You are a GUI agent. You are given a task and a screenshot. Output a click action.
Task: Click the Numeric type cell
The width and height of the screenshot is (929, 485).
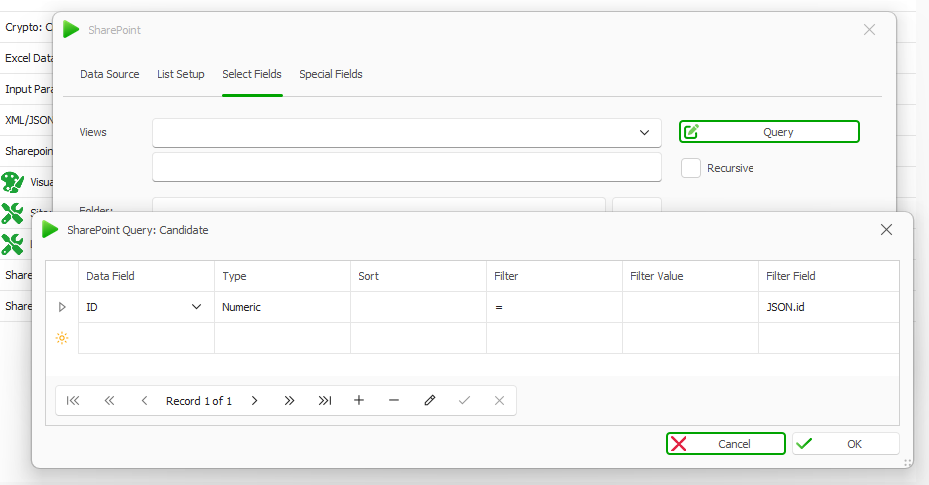282,307
